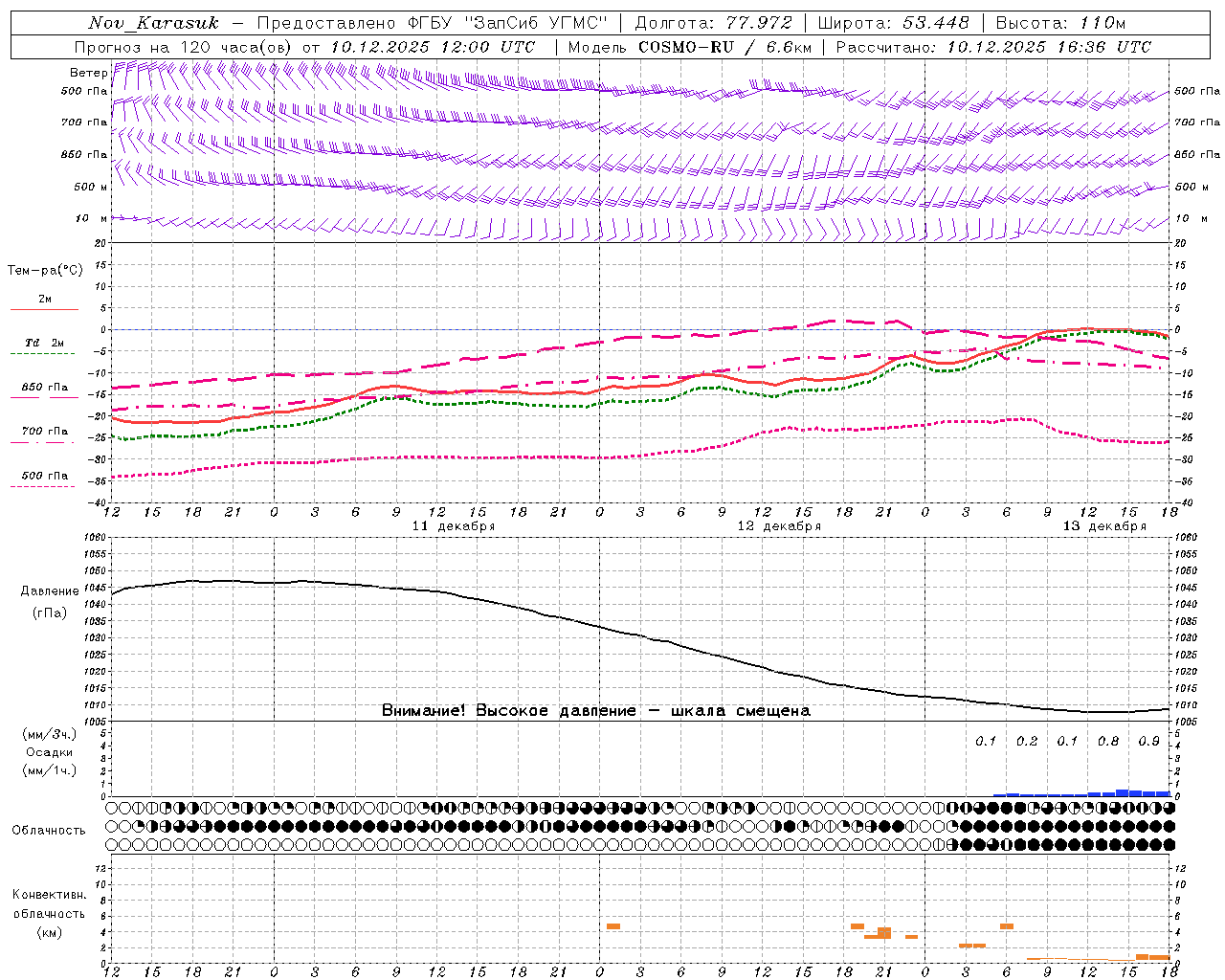Click the '11 декабря' date label

click(x=454, y=526)
